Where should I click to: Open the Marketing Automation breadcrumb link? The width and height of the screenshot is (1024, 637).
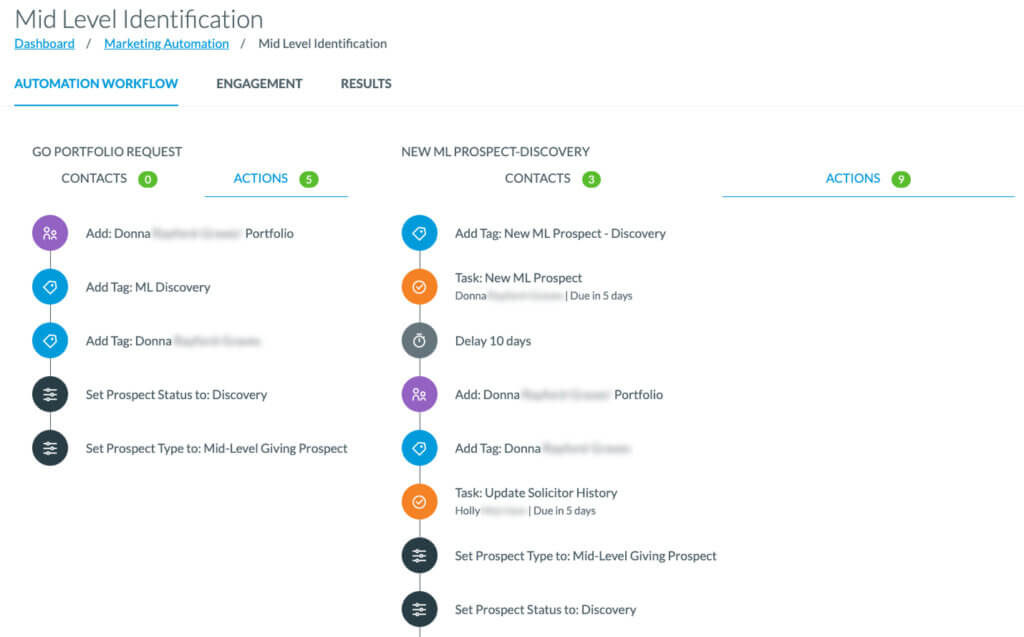point(166,44)
